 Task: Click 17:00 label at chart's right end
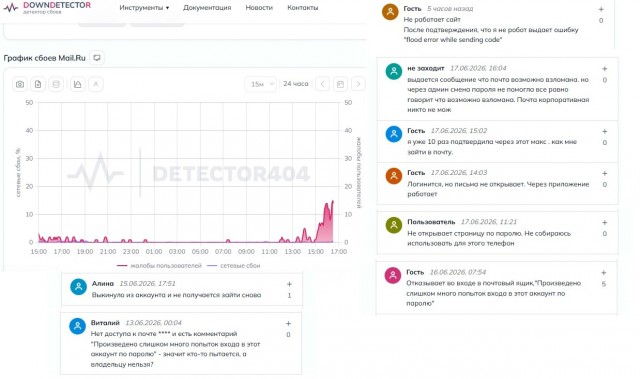[338, 252]
